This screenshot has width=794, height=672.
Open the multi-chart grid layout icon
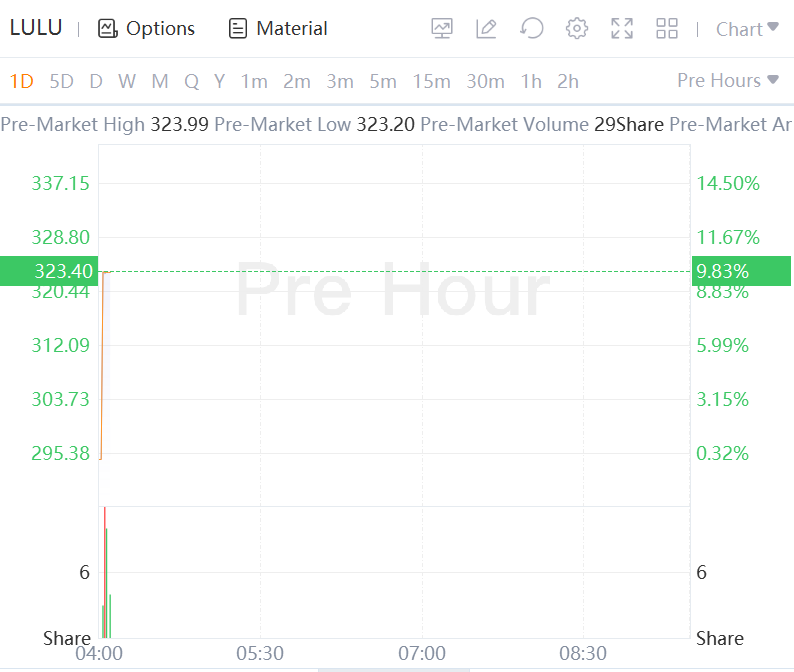pyautogui.click(x=667, y=29)
